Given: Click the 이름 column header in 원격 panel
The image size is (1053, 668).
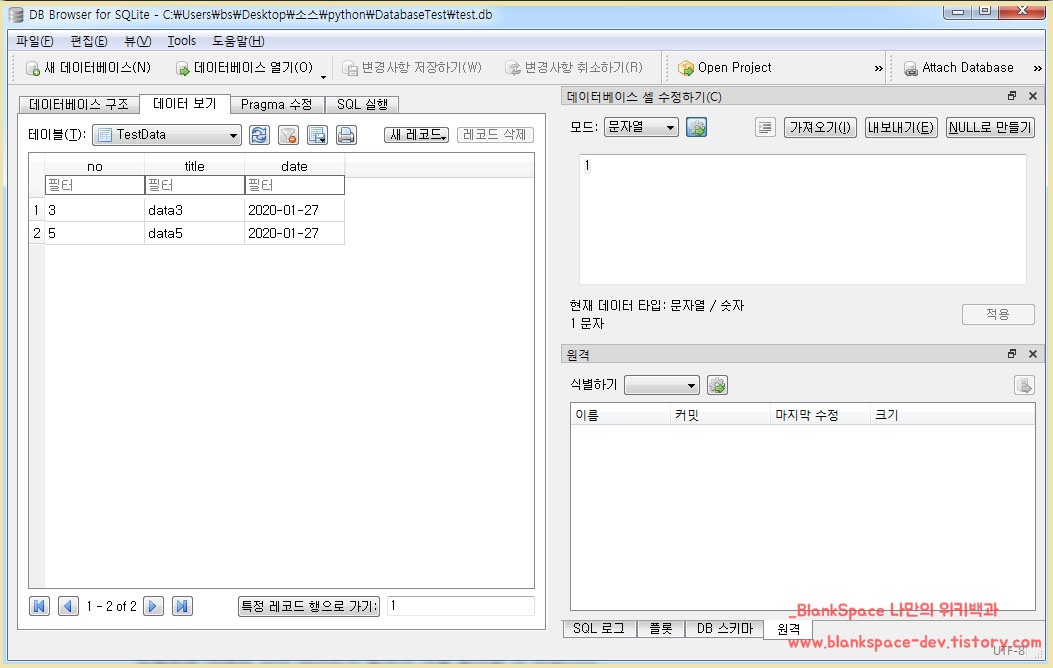Looking at the screenshot, I should pos(621,415).
